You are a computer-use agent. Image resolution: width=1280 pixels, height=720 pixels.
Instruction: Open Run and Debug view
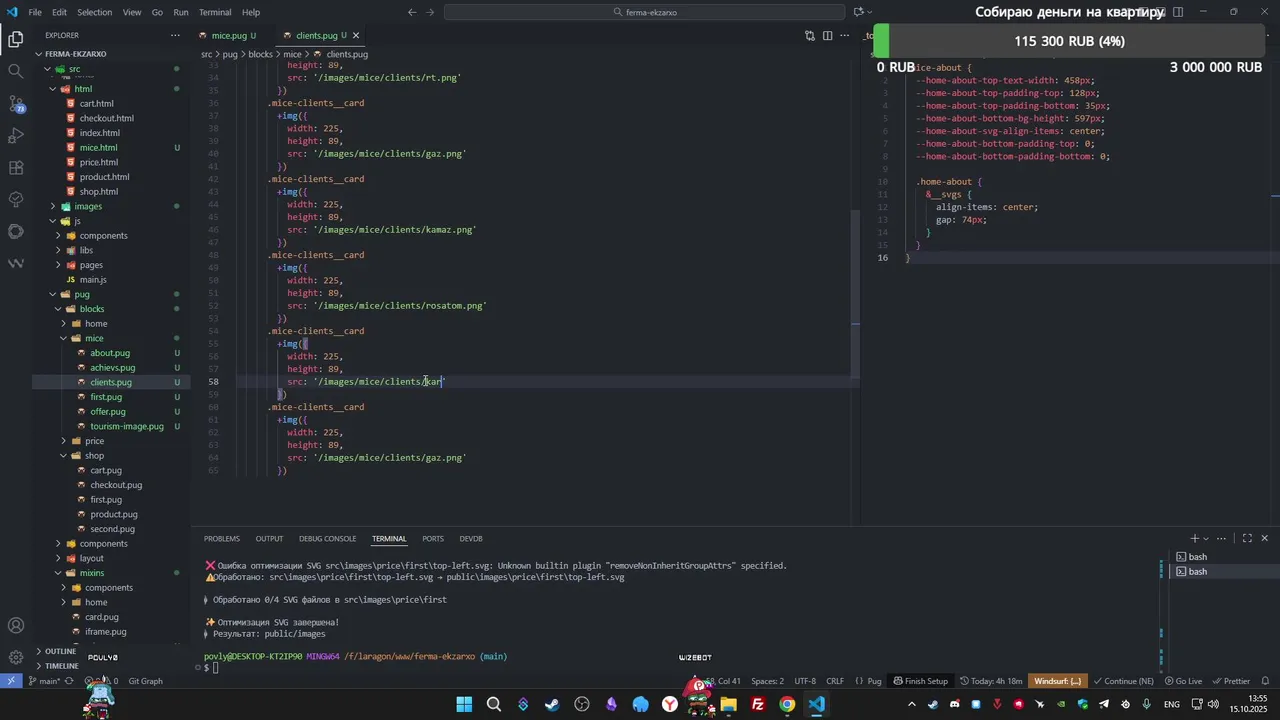[x=16, y=135]
